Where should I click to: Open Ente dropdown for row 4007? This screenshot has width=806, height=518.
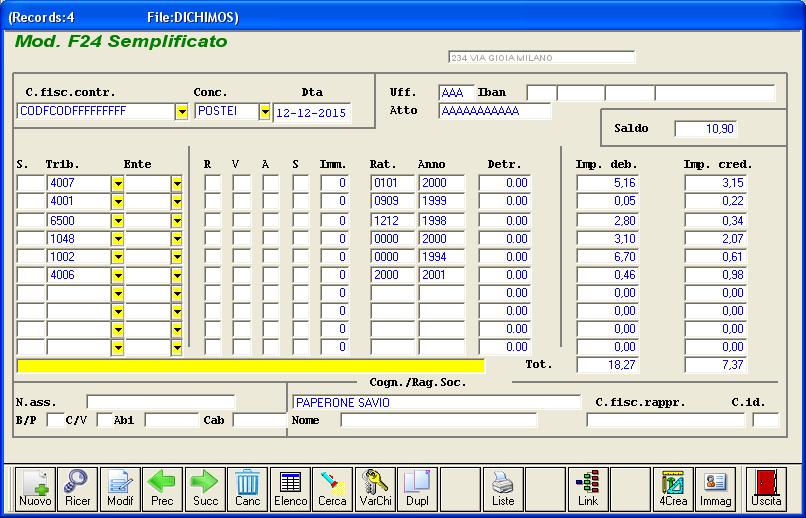(177, 183)
